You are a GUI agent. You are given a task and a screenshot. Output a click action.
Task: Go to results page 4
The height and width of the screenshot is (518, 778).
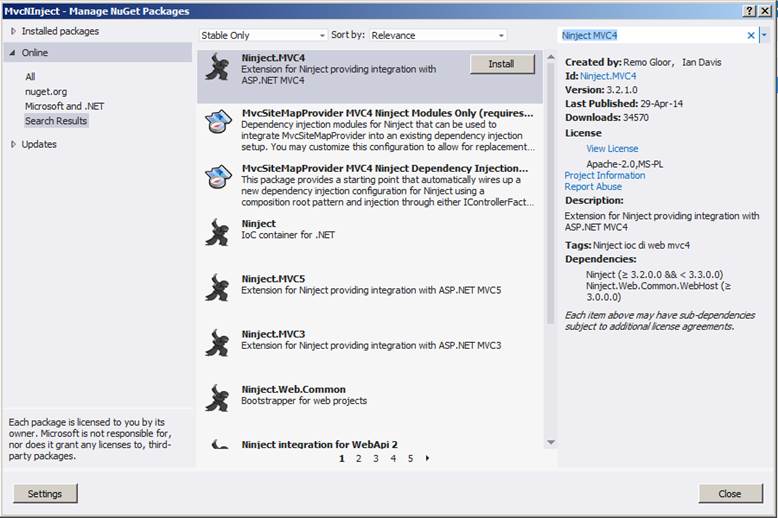[393, 458]
